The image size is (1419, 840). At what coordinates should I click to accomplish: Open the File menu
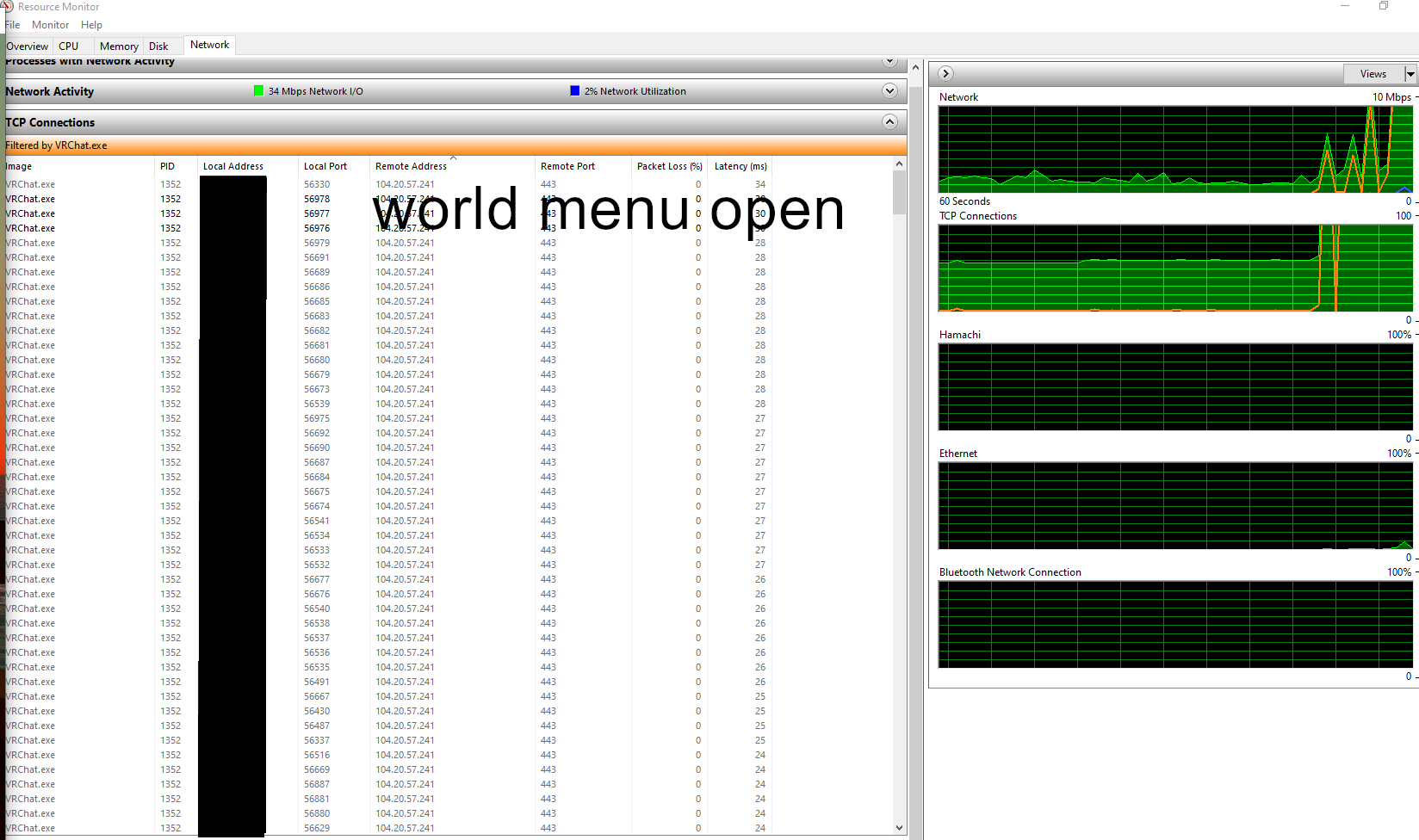(12, 25)
